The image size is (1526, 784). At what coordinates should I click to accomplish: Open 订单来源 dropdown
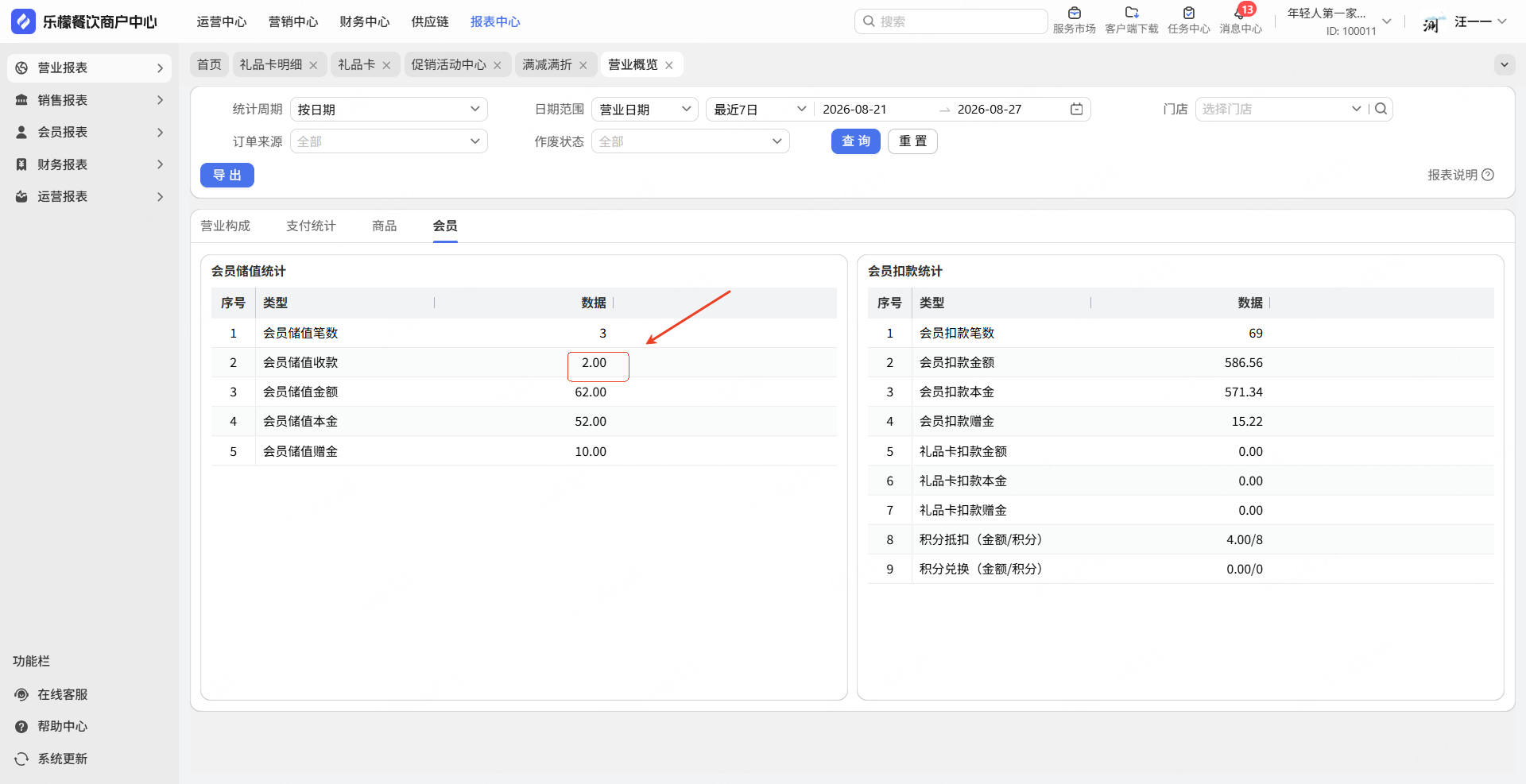(x=389, y=141)
